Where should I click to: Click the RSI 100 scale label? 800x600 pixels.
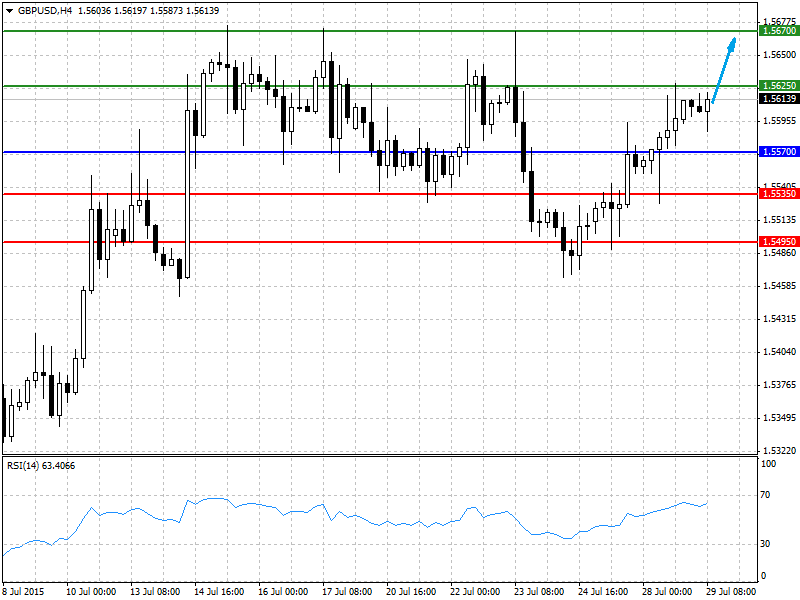768,463
